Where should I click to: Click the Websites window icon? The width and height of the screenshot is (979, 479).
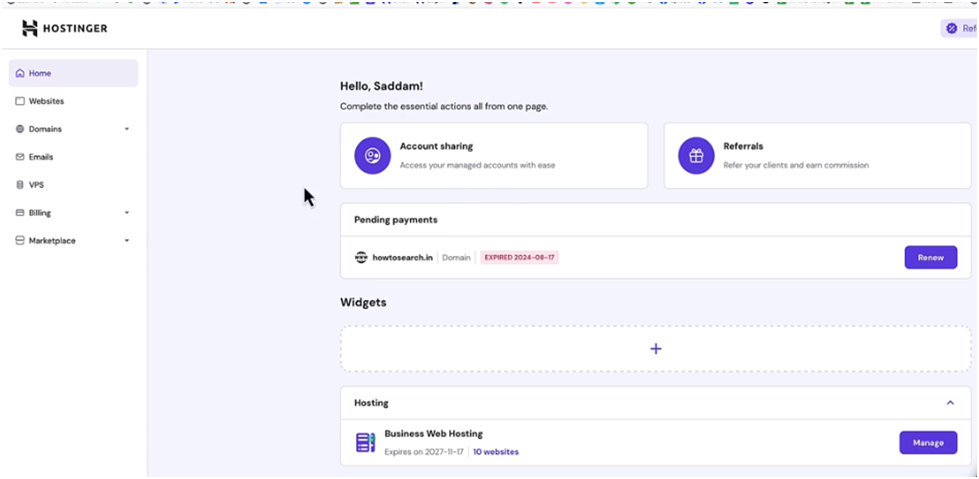pyautogui.click(x=20, y=101)
